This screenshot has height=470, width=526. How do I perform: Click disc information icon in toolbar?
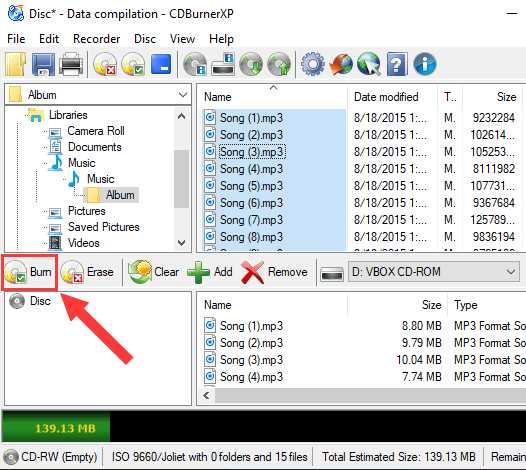click(x=195, y=64)
